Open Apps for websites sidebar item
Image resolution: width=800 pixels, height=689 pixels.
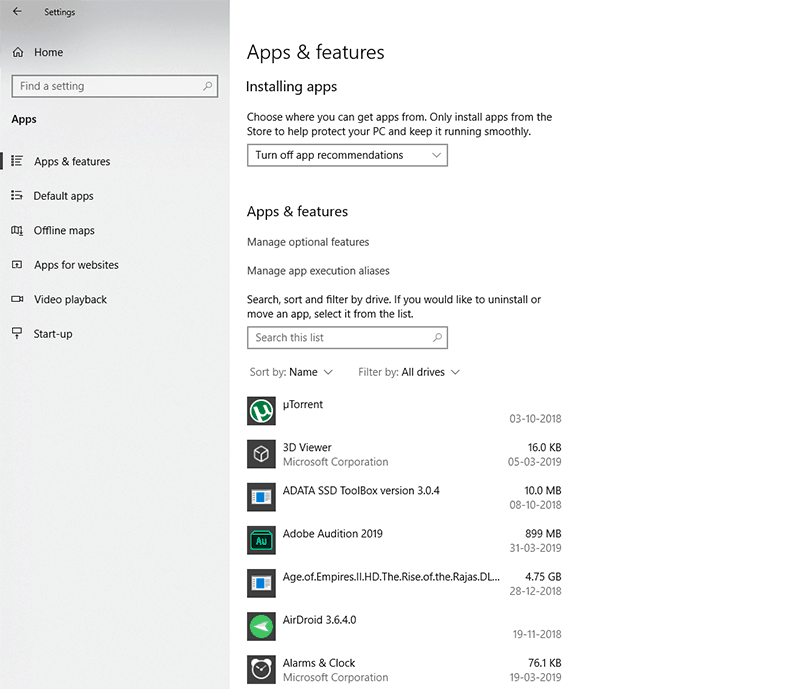76,265
